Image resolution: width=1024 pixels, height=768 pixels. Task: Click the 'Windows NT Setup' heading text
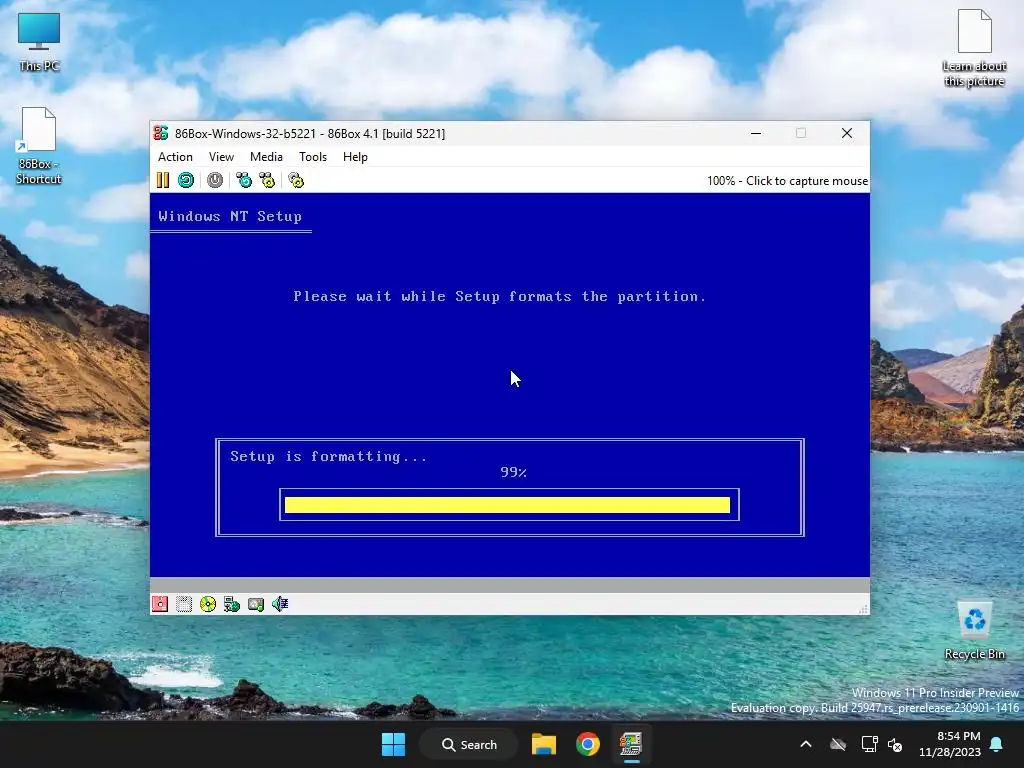[230, 216]
